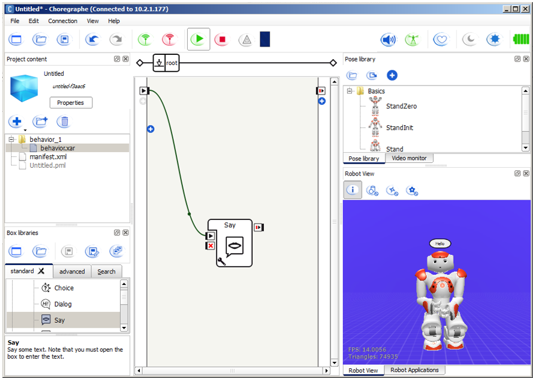This screenshot has width=534, height=382.
Task: Click the Properties button
Action: [70, 103]
